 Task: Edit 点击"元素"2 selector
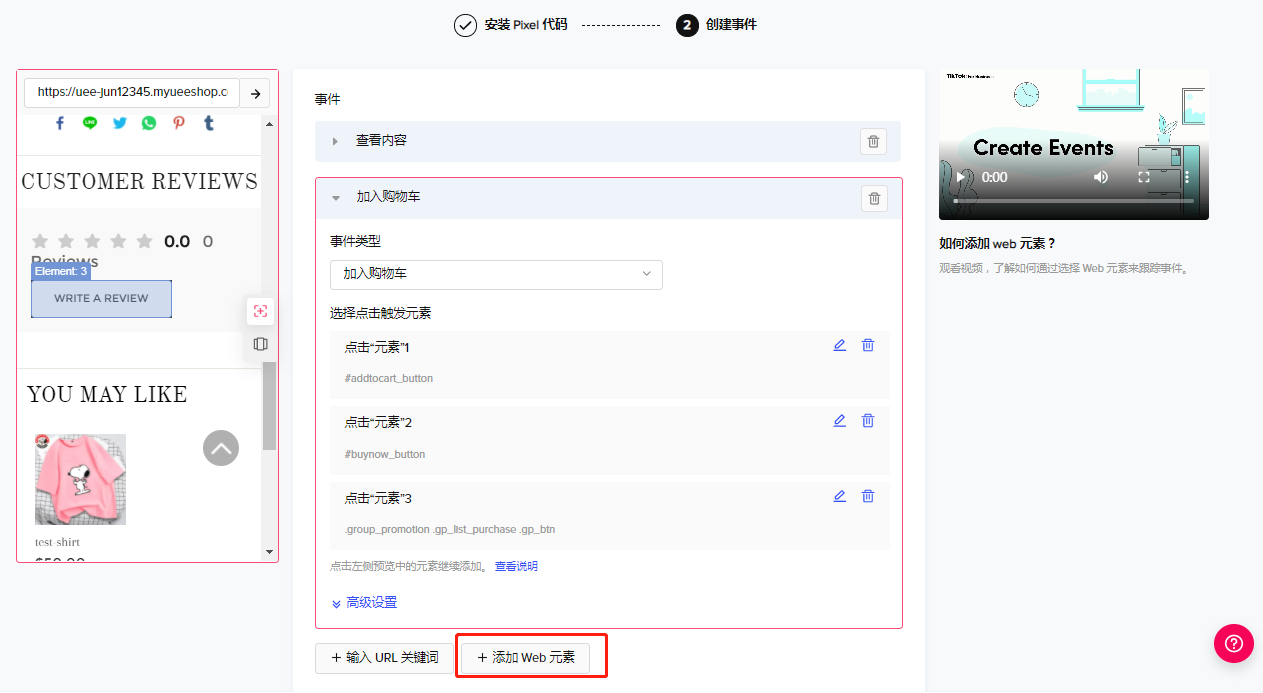840,420
